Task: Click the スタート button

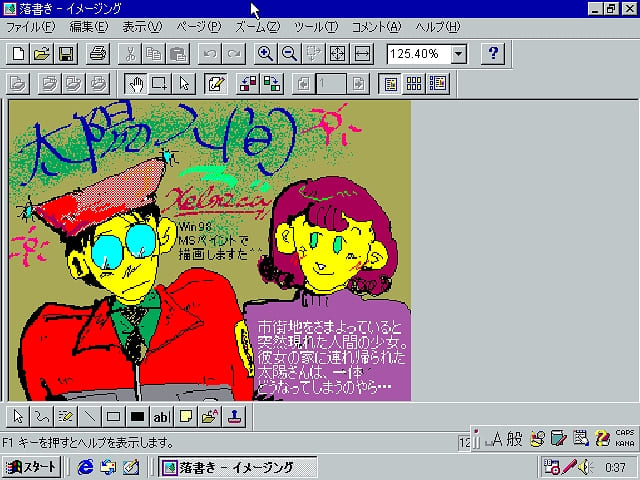Action: coord(33,467)
